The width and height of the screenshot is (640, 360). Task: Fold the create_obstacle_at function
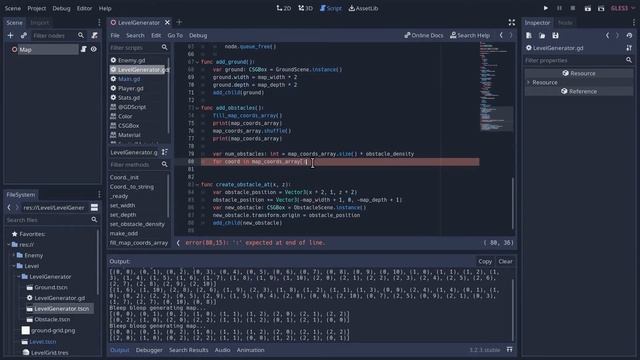click(x=198, y=184)
